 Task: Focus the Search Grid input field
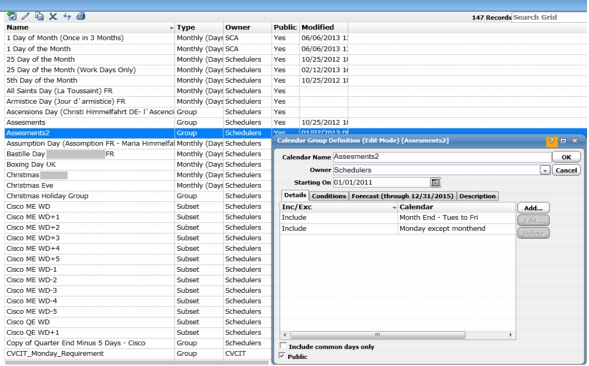tap(549, 17)
